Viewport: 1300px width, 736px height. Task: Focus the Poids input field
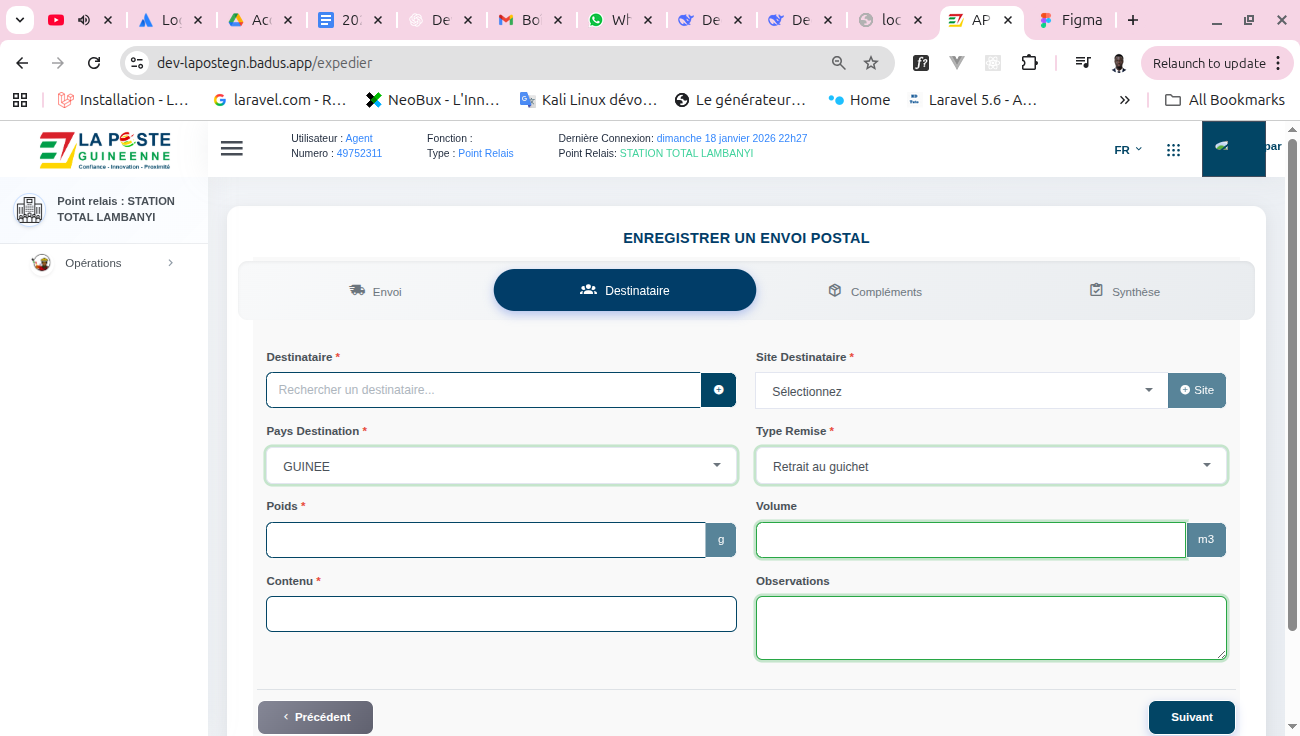click(486, 540)
